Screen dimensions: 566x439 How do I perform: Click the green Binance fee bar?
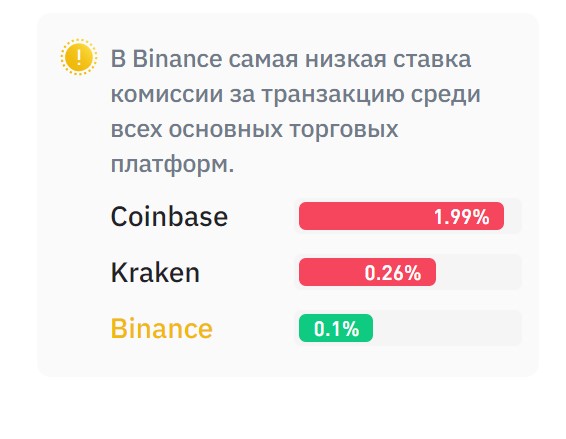[x=336, y=328]
